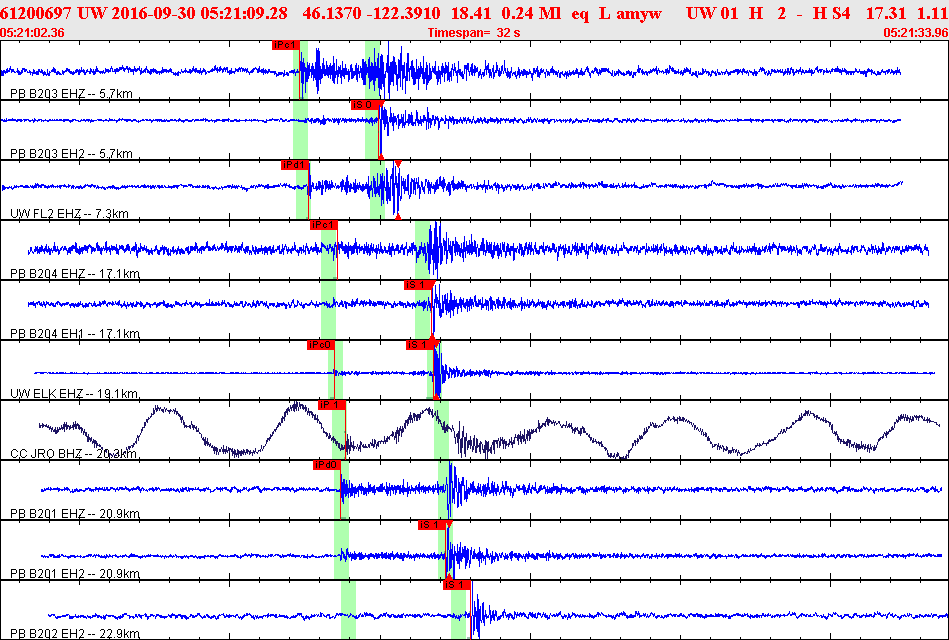Select the iS 1 pick on PB B202 EH2

tap(456, 585)
